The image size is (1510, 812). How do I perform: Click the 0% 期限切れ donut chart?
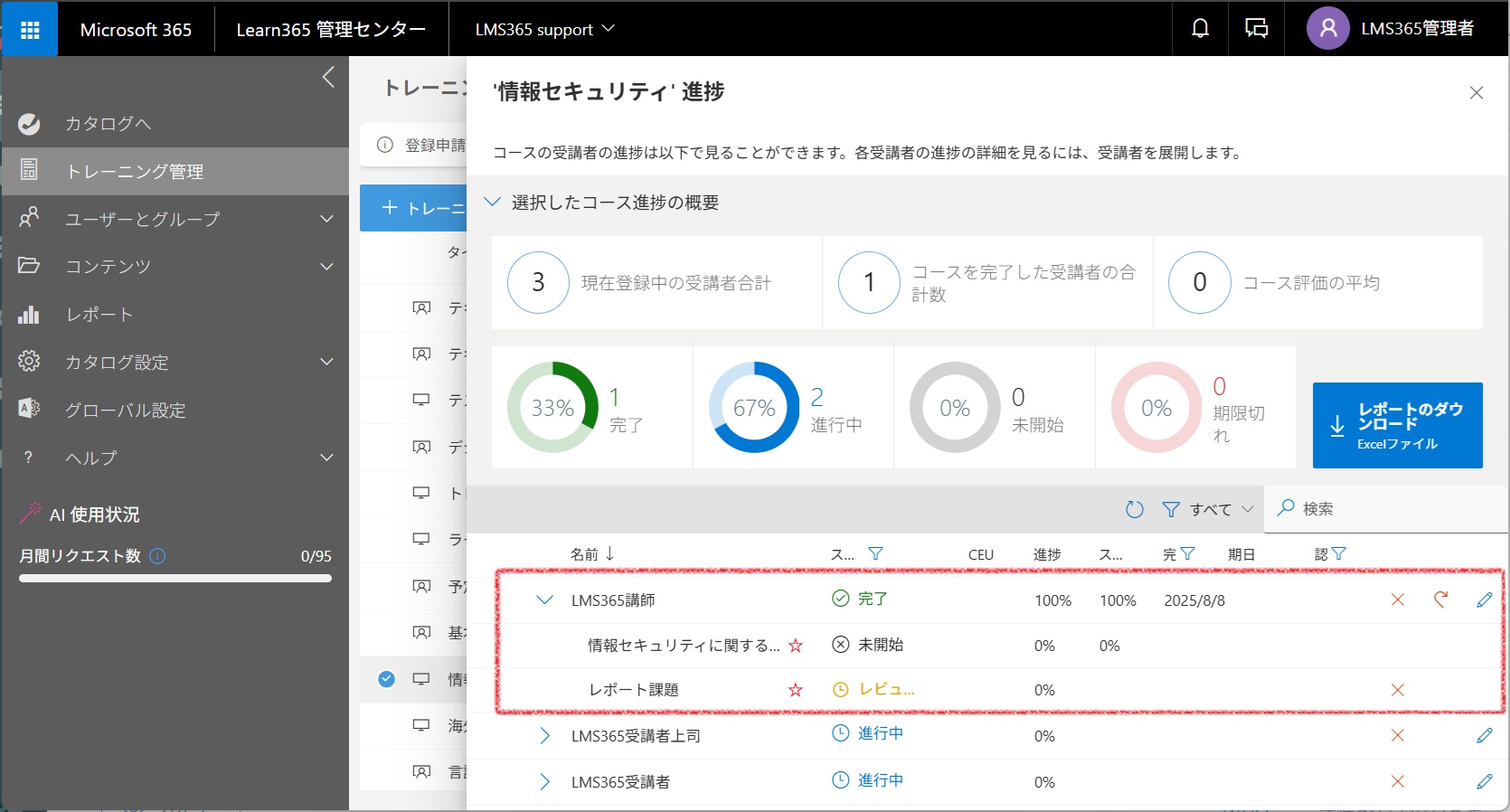1156,408
